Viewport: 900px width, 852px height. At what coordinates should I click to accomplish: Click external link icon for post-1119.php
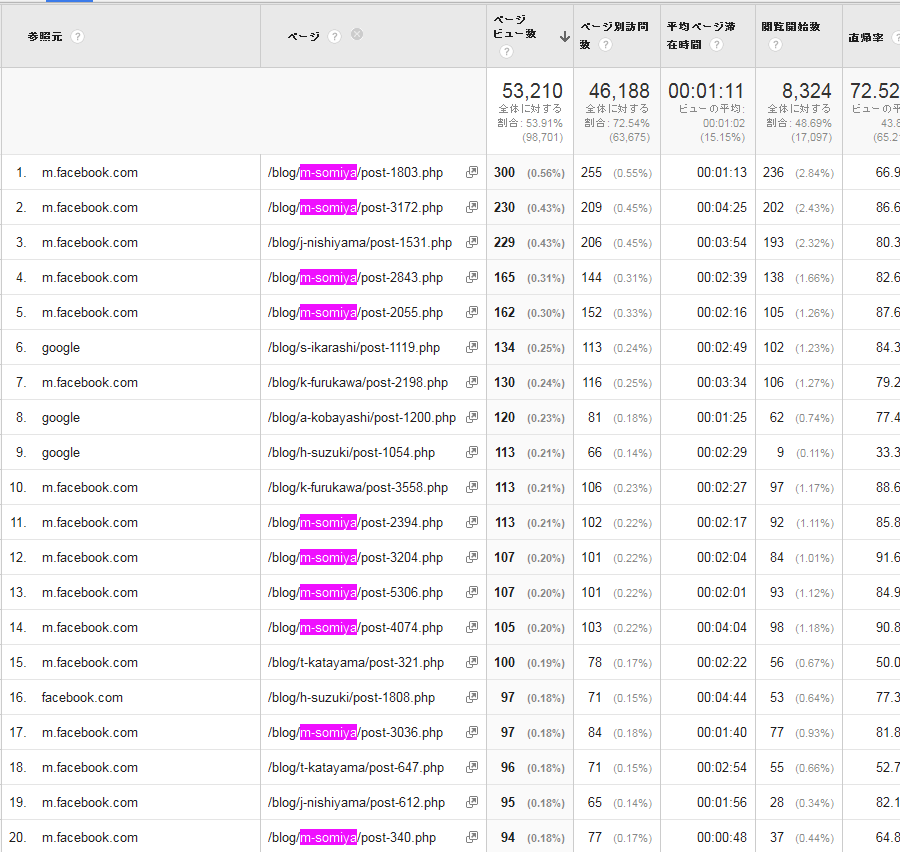coord(472,348)
